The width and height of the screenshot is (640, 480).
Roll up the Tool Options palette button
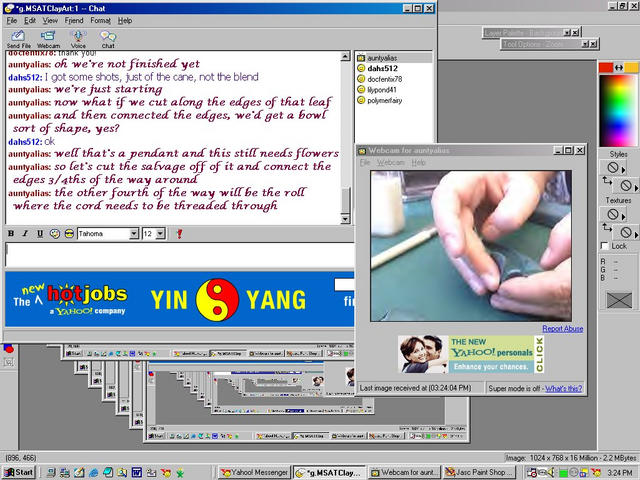(585, 44)
